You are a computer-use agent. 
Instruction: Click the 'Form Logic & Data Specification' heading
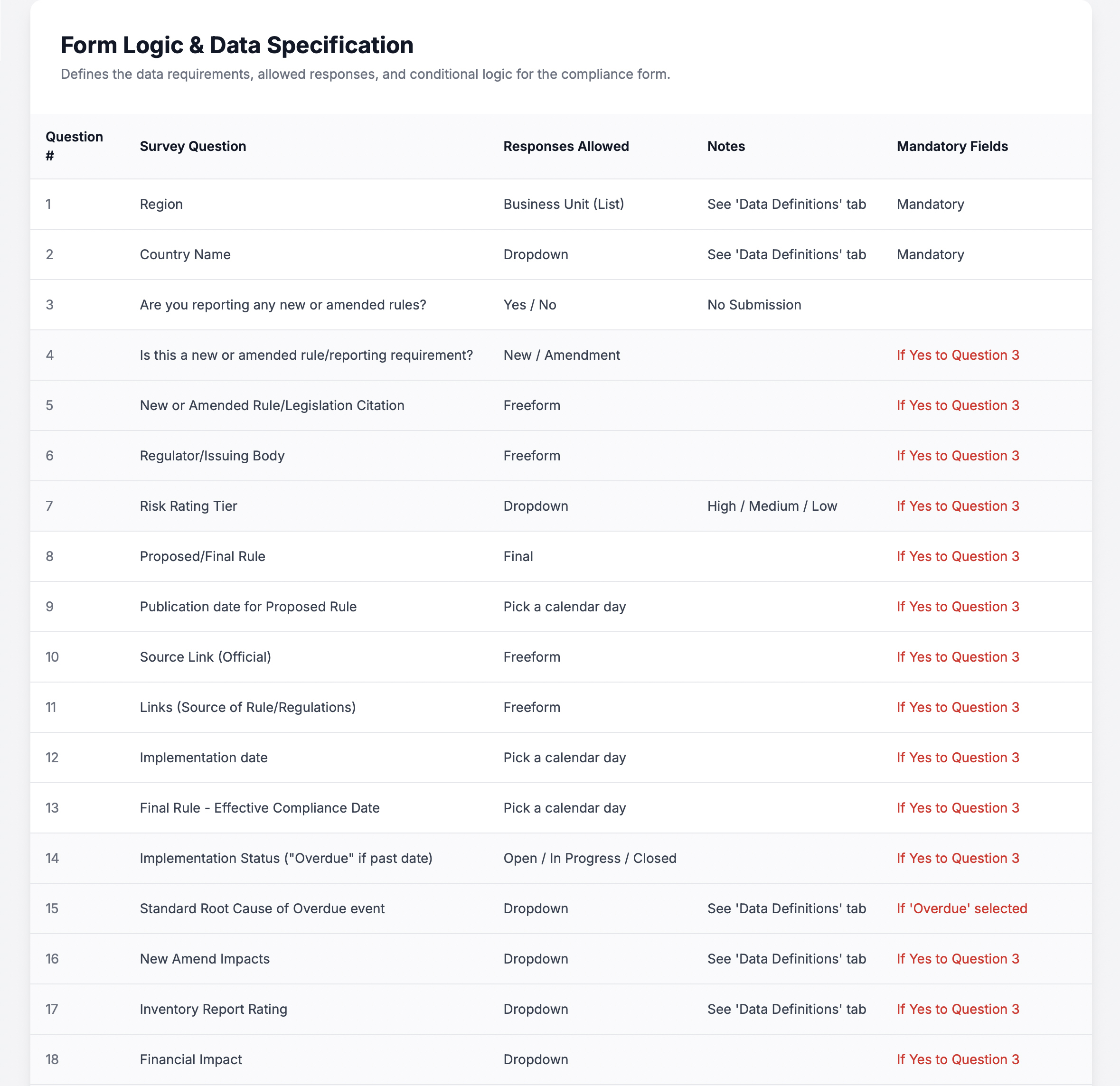(237, 45)
